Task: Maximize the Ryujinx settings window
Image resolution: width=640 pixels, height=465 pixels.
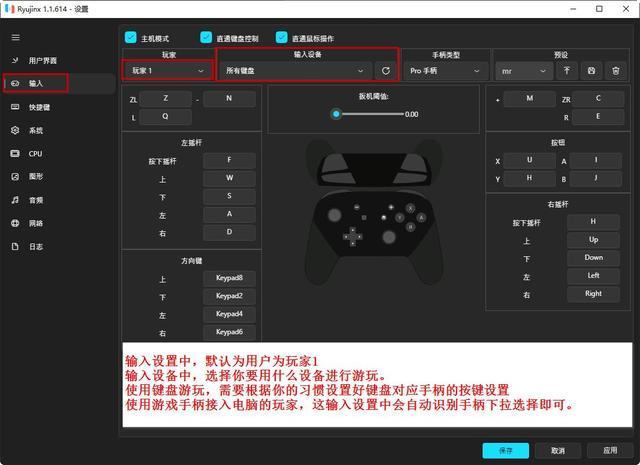Action: [x=599, y=9]
